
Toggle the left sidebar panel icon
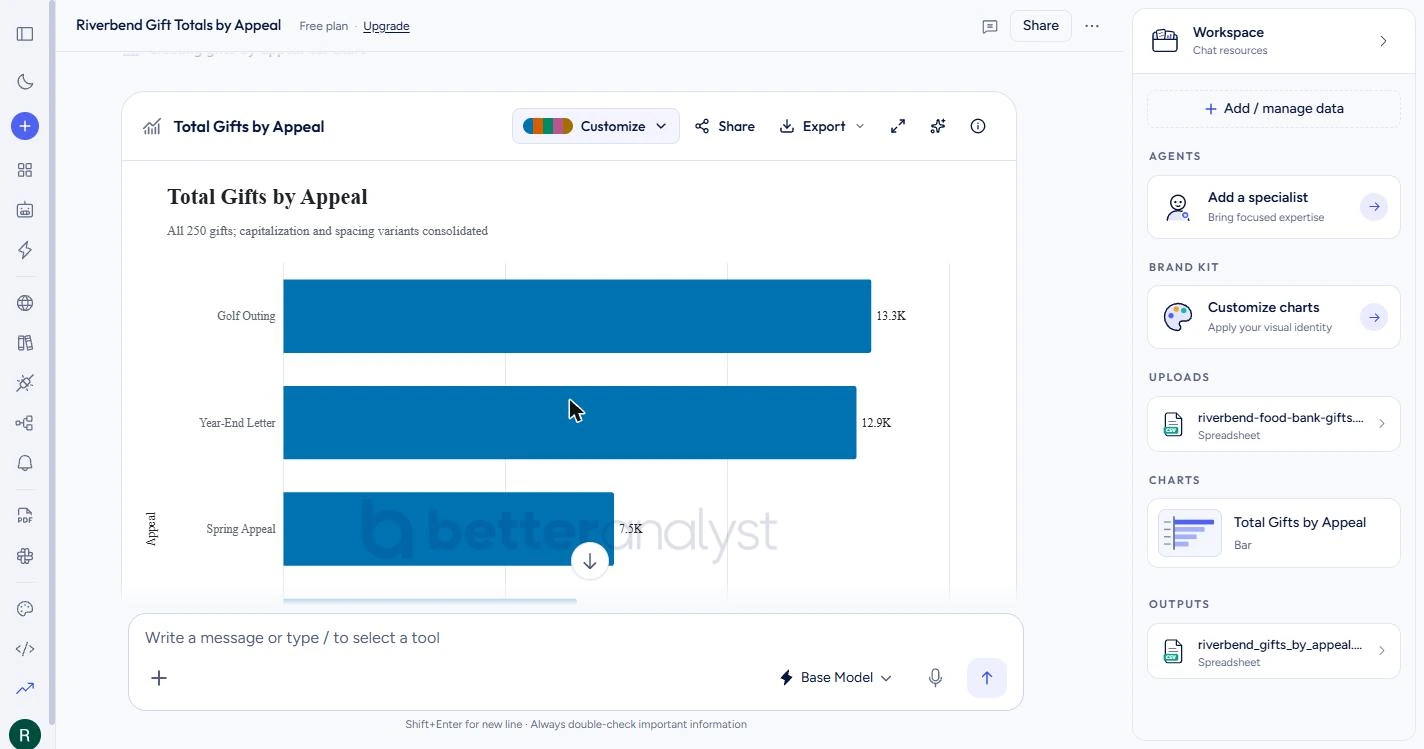pos(25,34)
